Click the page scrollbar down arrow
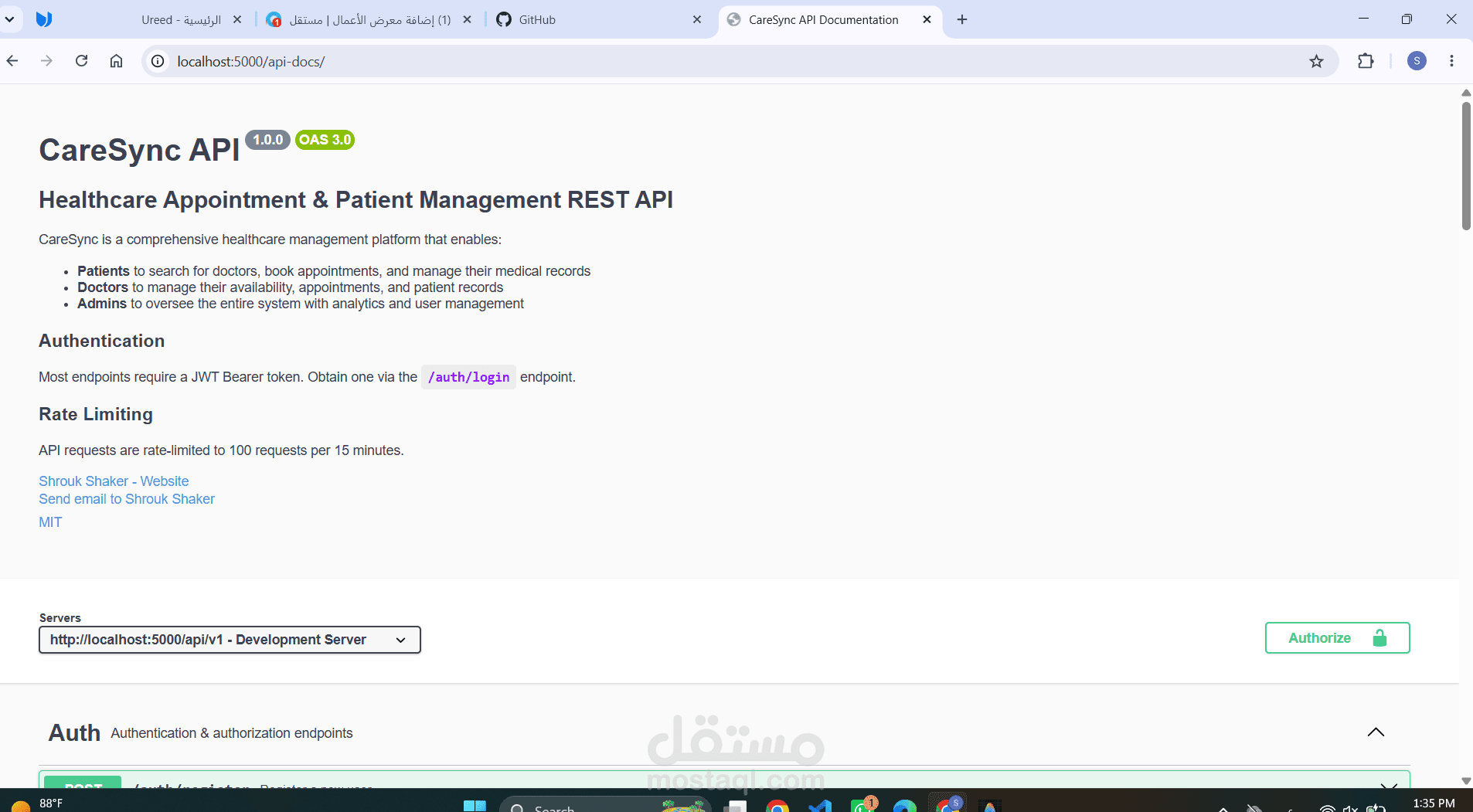This screenshot has height=812, width=1473. pos(1466,781)
